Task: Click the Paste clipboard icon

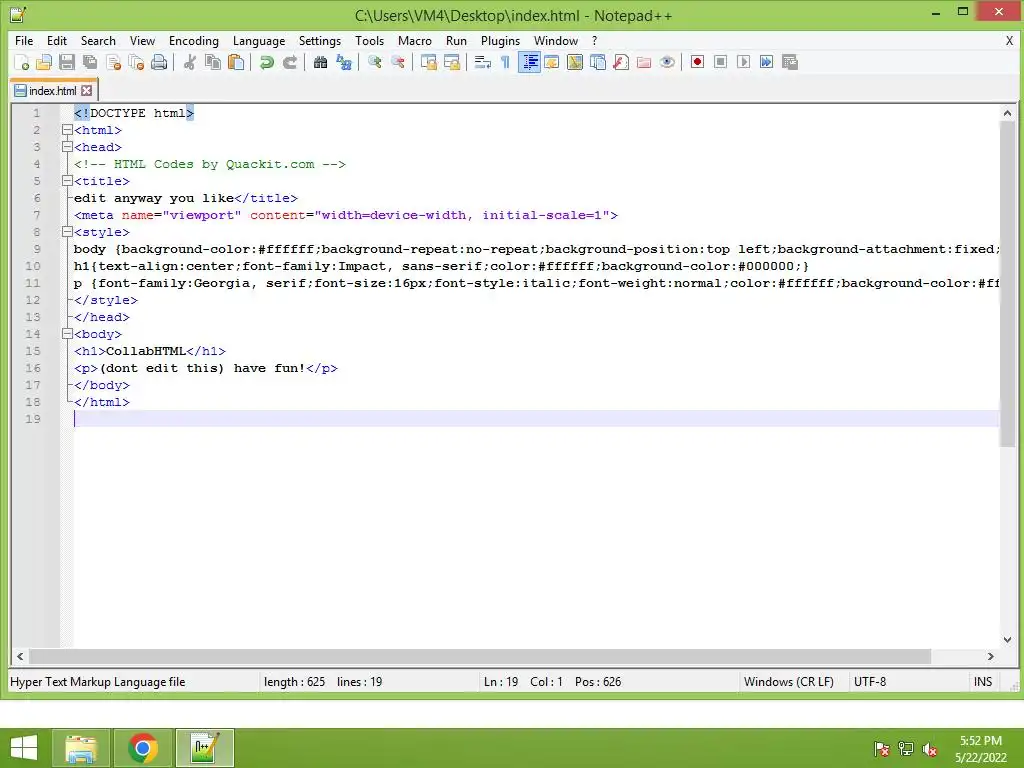Action: pos(236,62)
